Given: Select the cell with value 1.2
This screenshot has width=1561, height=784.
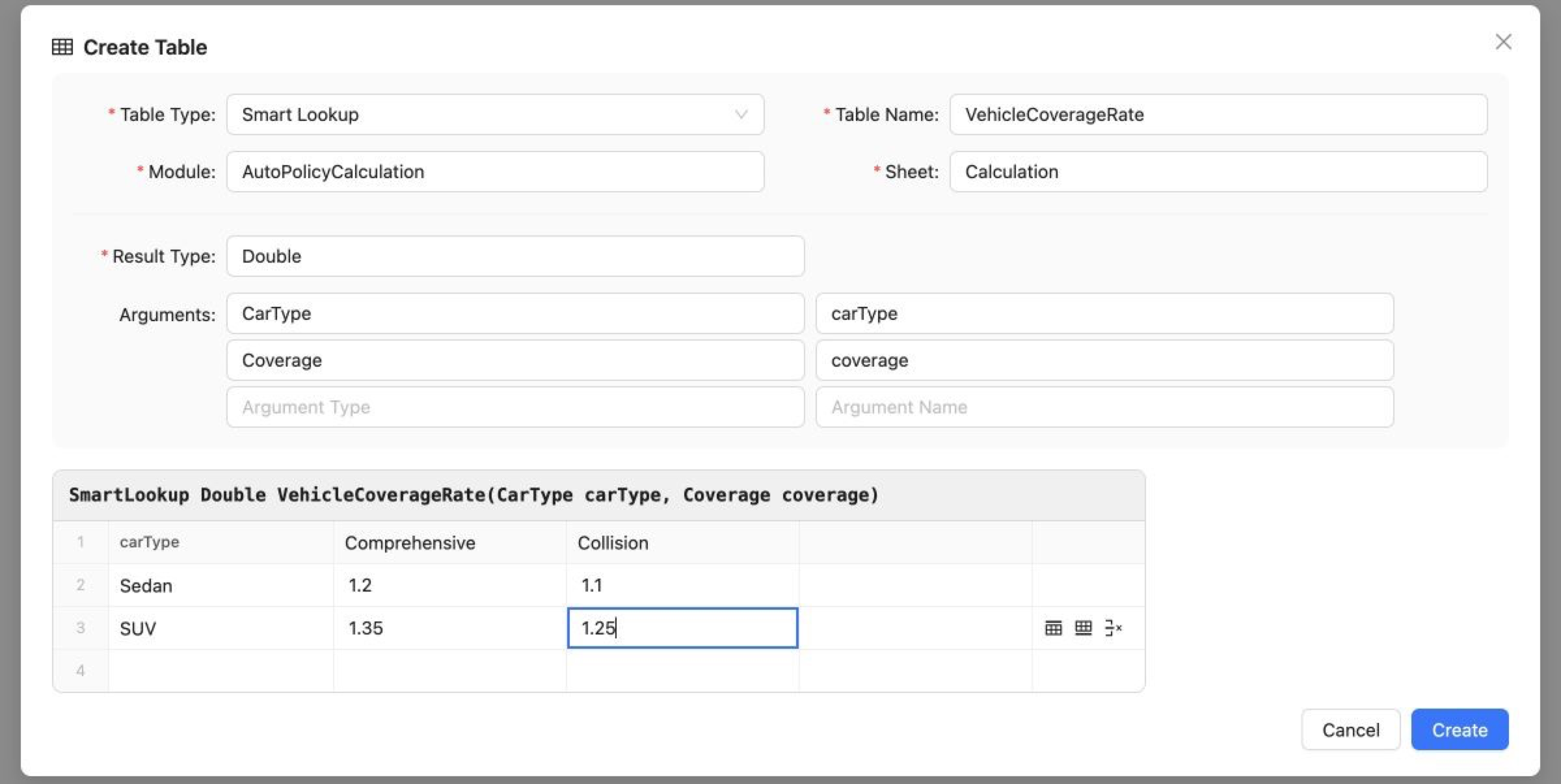Looking at the screenshot, I should (x=449, y=585).
